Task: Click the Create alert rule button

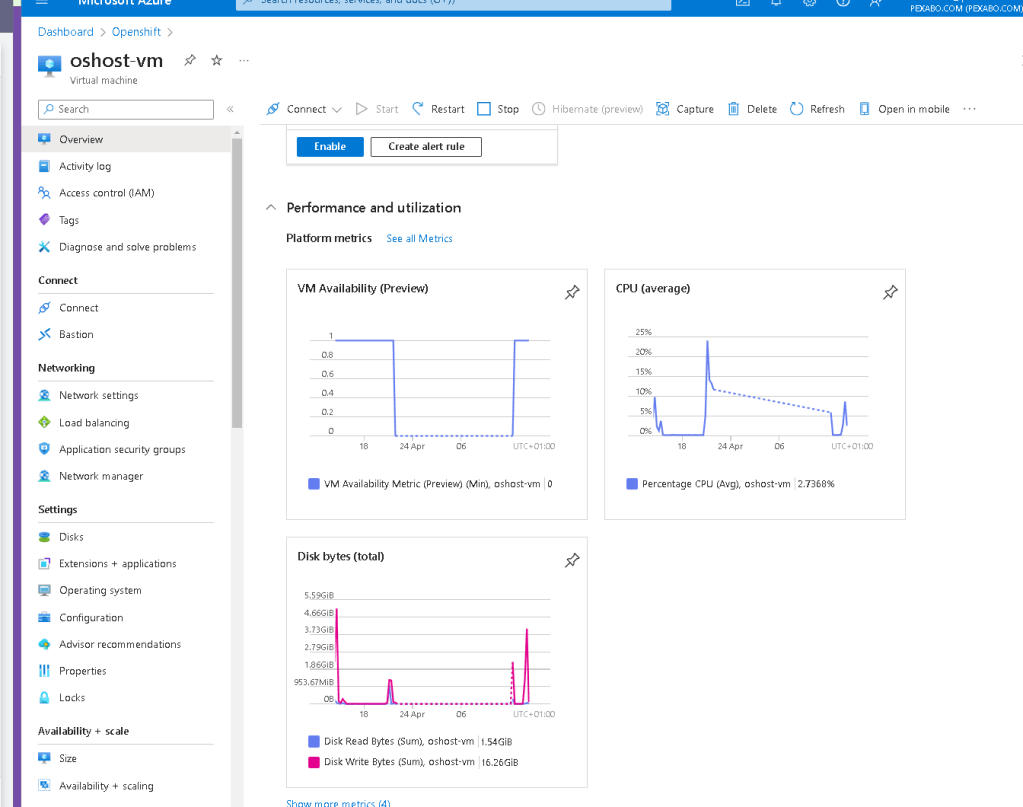Action: click(426, 147)
